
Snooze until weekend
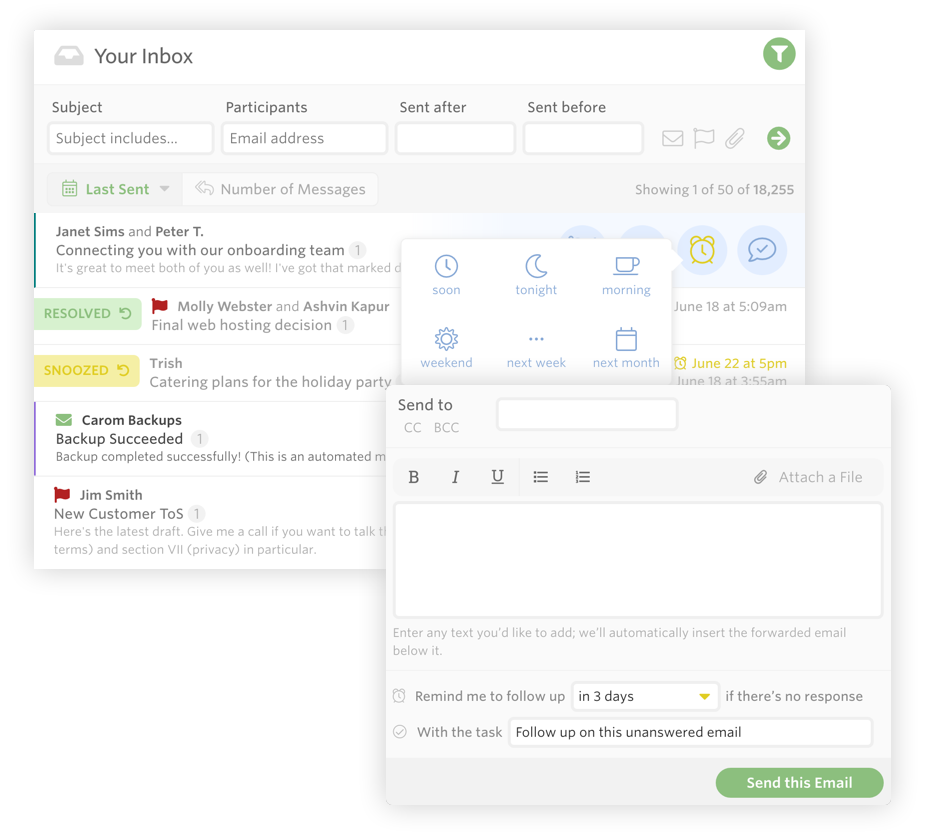coord(446,348)
